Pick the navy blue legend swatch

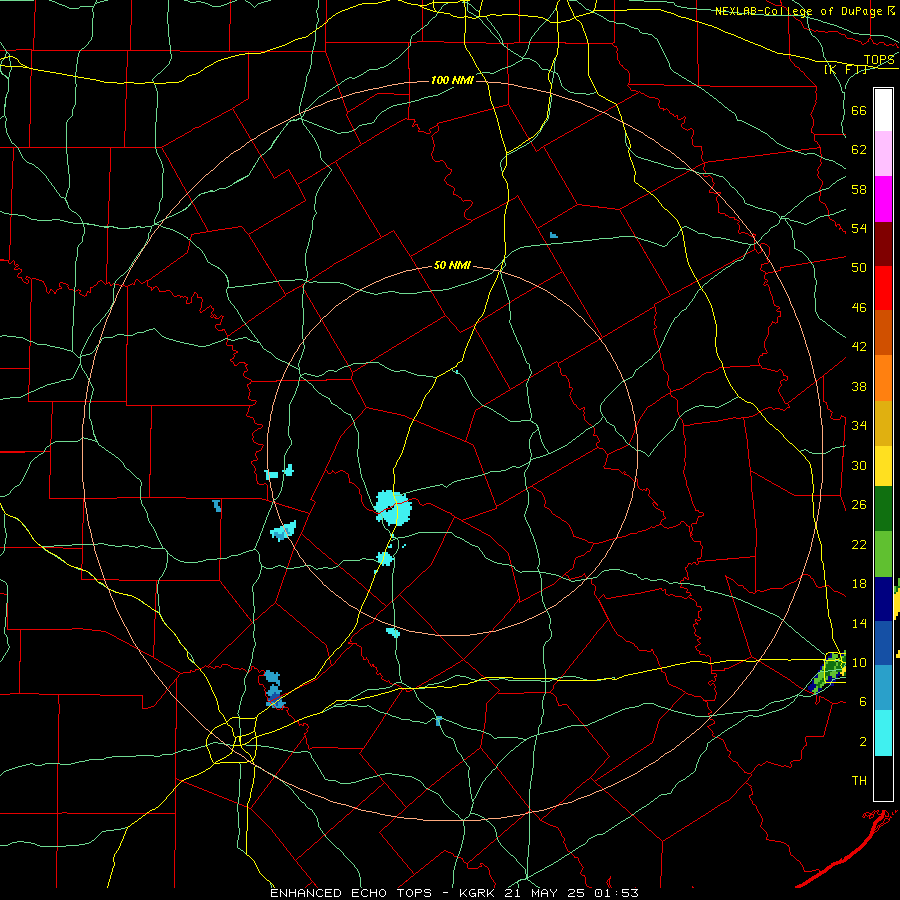coord(883,599)
